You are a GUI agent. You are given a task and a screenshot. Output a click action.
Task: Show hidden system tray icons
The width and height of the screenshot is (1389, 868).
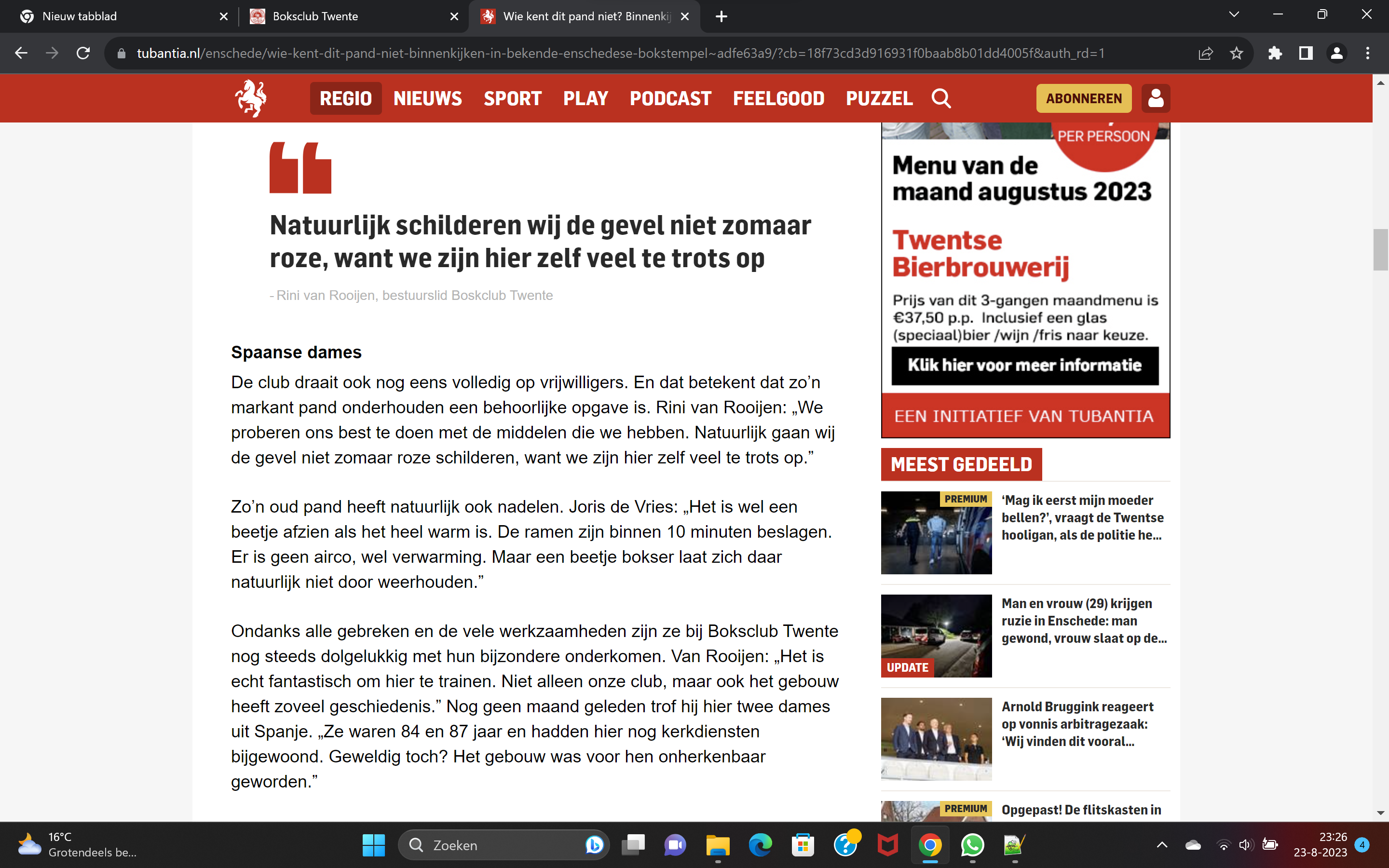(1162, 845)
